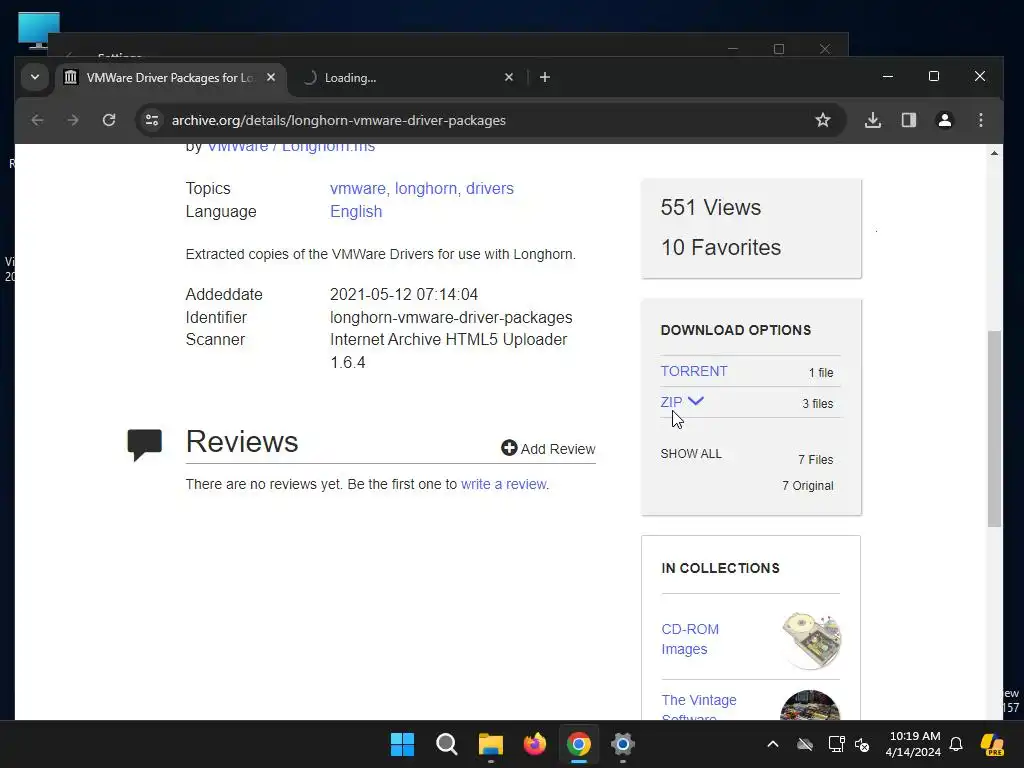Open The Vintage Software collection link

coord(699,709)
